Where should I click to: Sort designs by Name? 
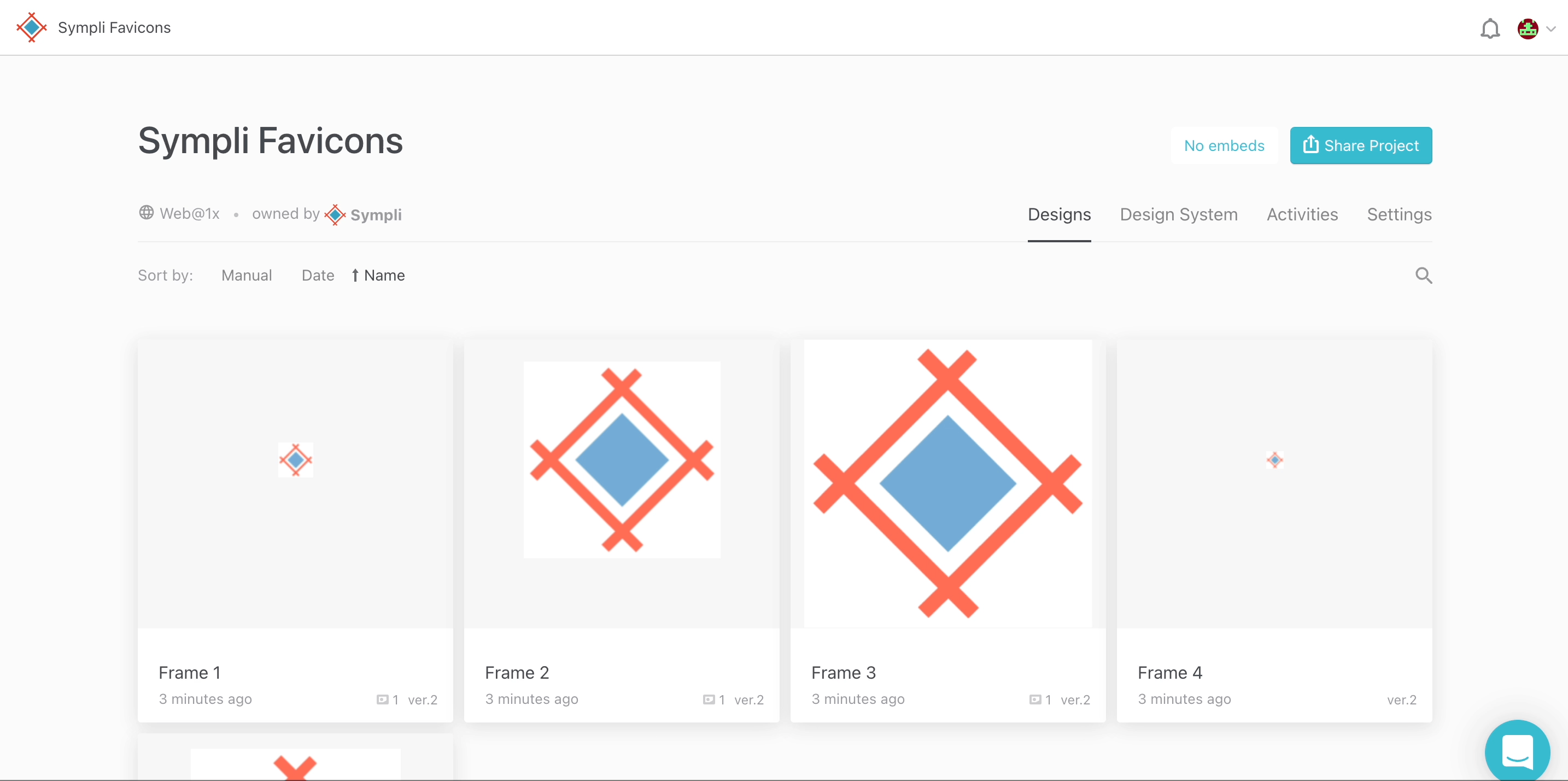coord(384,274)
